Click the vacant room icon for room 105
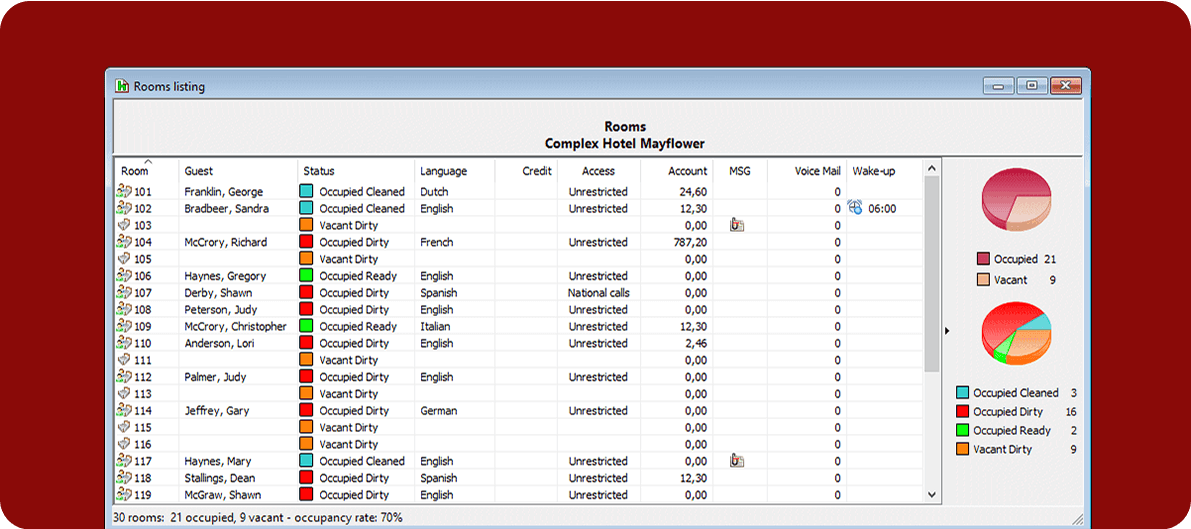 pyautogui.click(x=125, y=259)
